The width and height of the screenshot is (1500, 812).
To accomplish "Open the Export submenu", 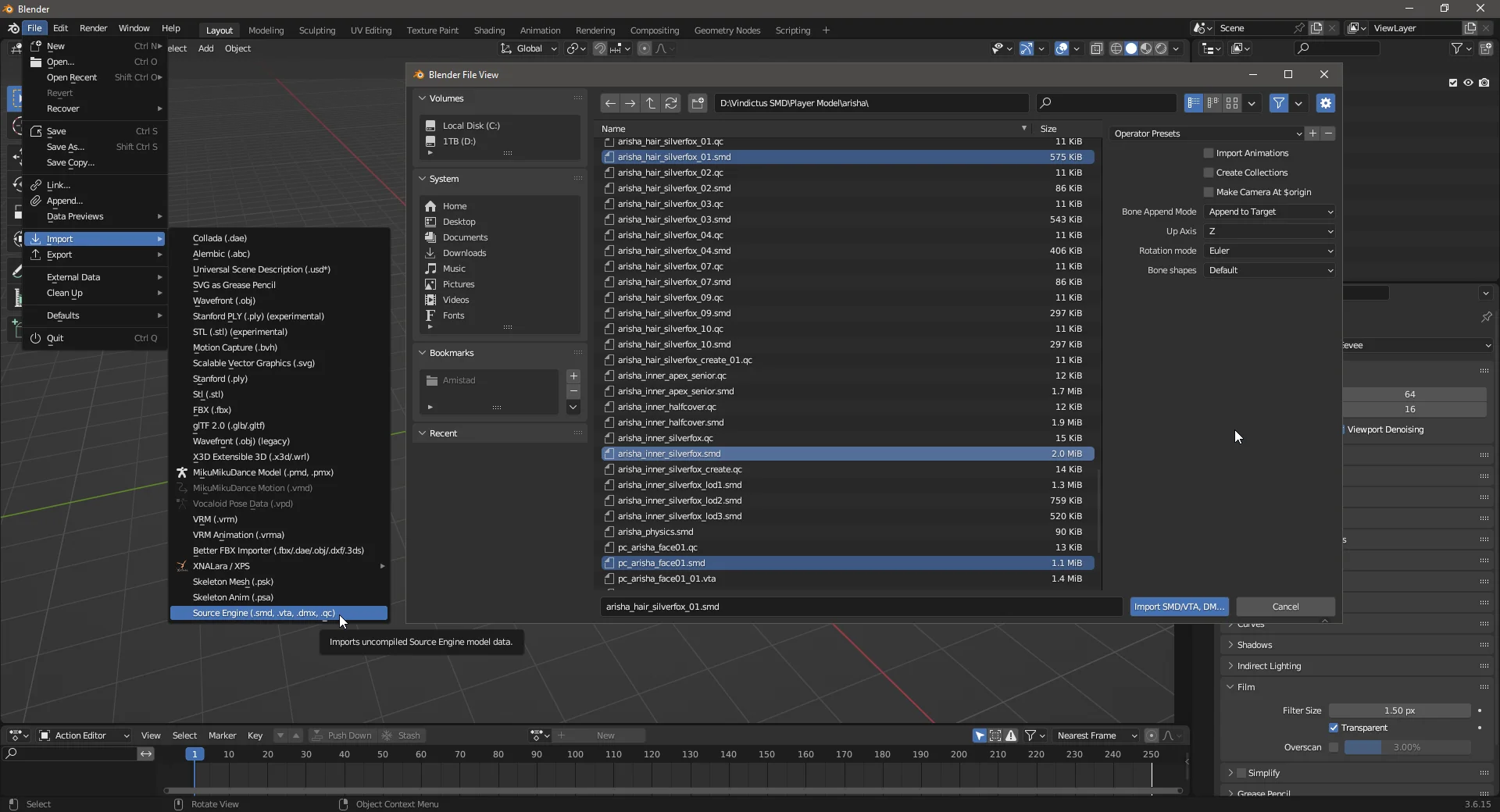I will (95, 255).
